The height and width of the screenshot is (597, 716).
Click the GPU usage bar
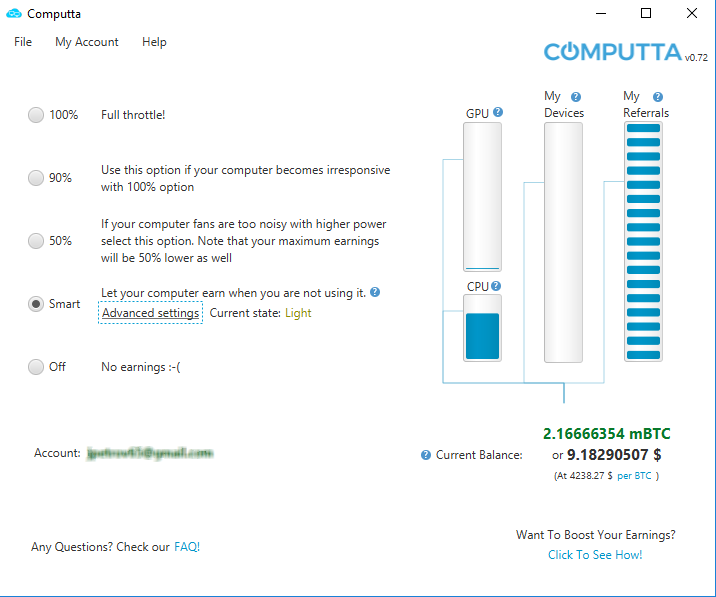482,197
